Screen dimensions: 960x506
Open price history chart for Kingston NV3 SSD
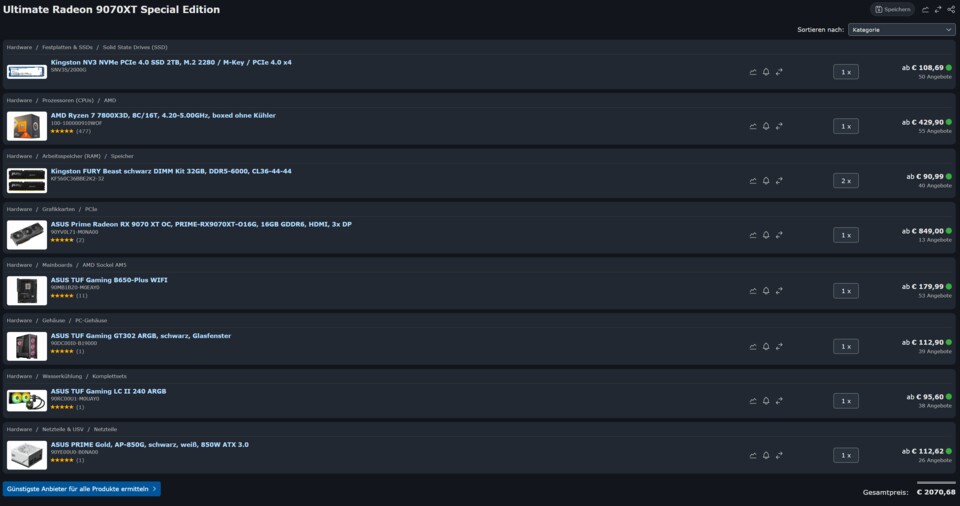tap(753, 72)
